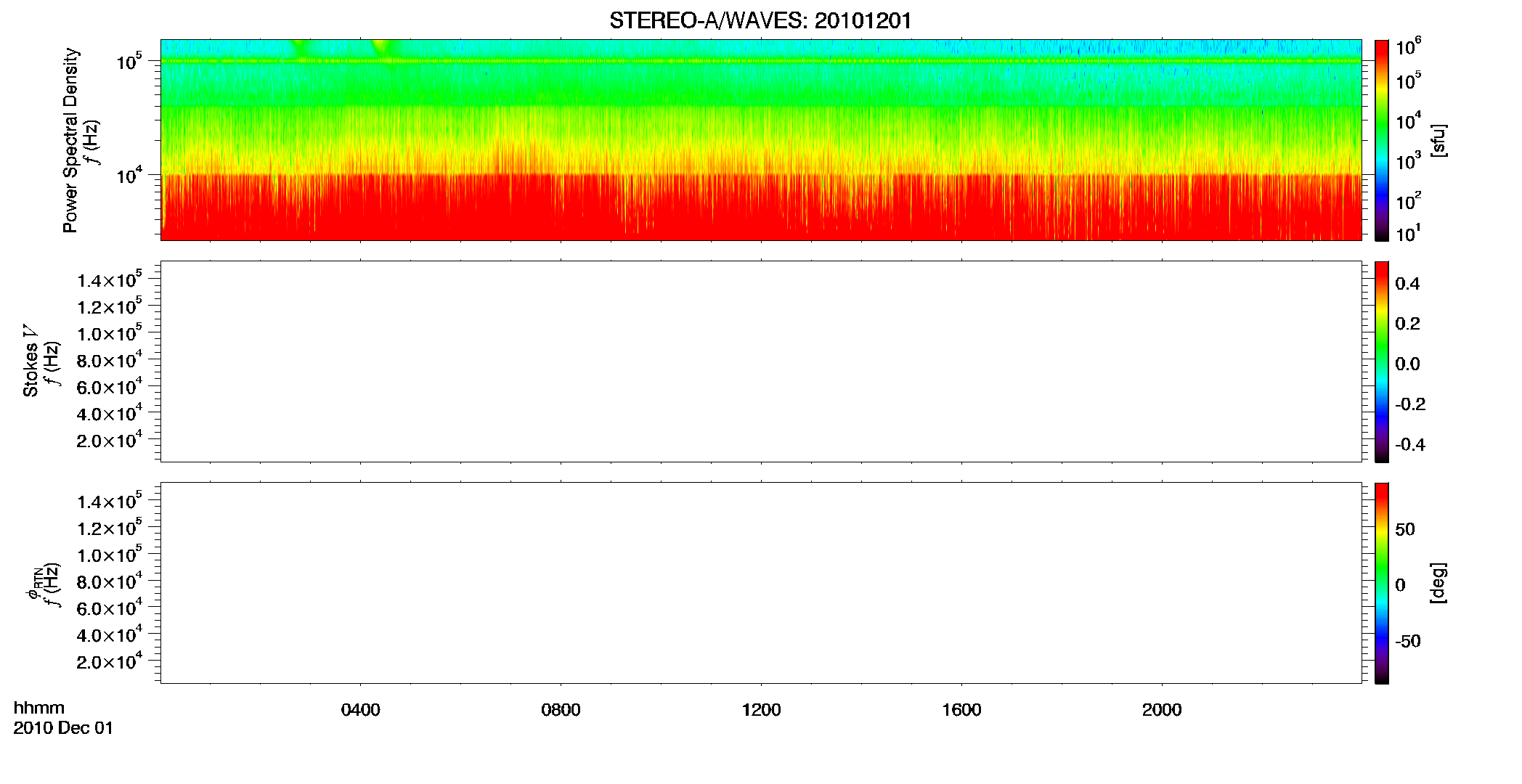Click the 10⁶ label on the sfu colorbar
Screen dimensions: 1522x784
click(1409, 47)
